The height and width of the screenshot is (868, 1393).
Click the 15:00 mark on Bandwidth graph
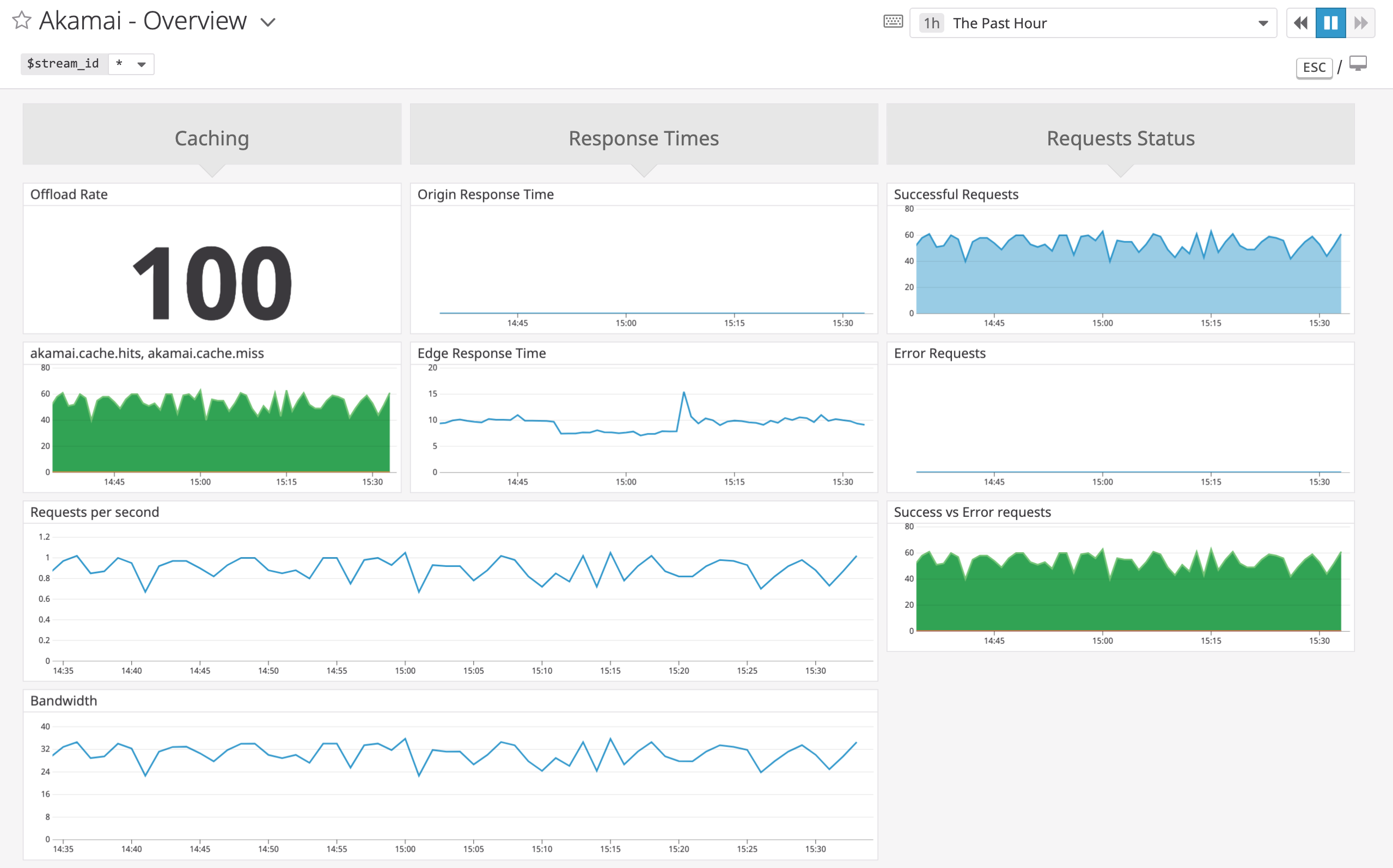(406, 848)
